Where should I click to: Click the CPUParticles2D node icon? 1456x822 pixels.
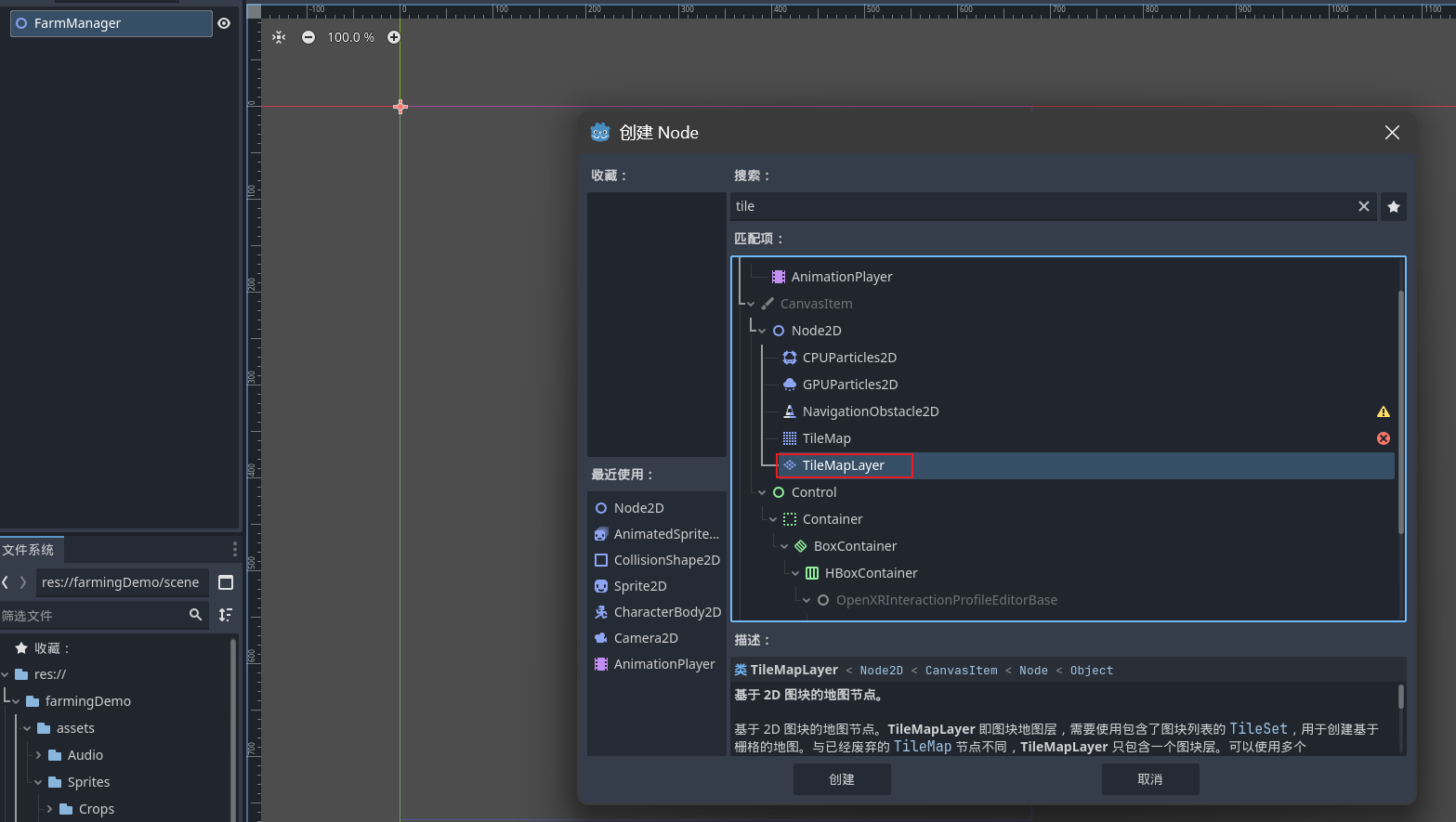[789, 357]
